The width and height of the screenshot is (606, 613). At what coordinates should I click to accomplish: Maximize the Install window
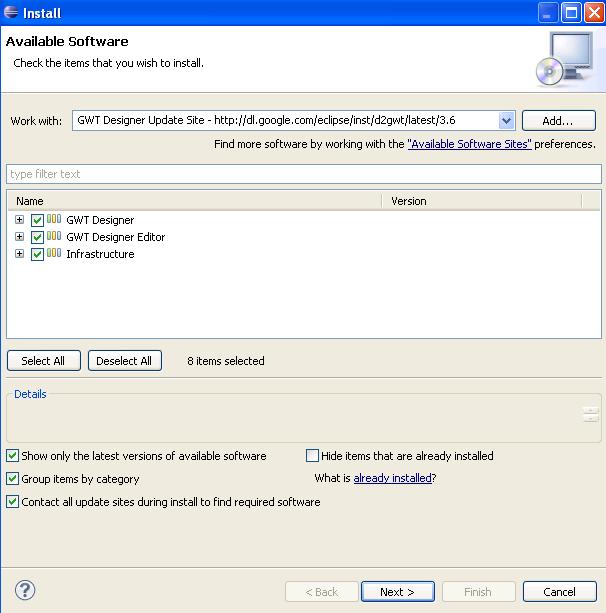tap(571, 13)
